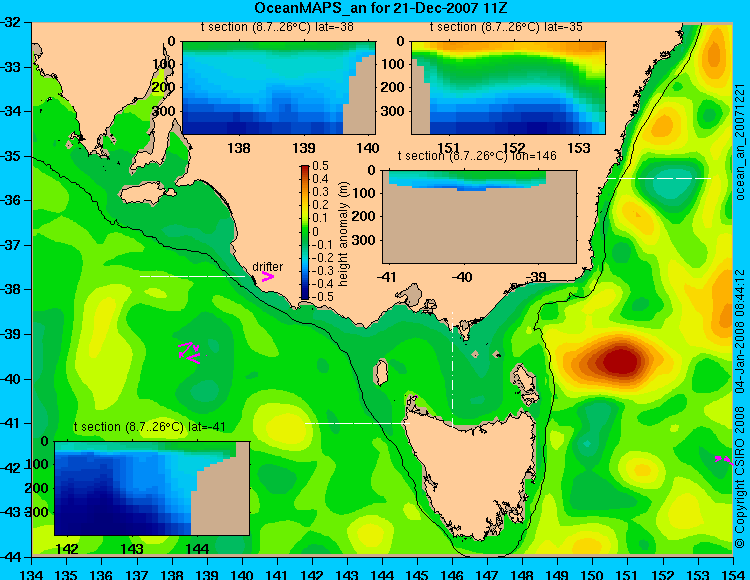Viewport: 750px width, 580px height.
Task: Click the 134 longitude label on bottom axis
Action: coord(32,574)
